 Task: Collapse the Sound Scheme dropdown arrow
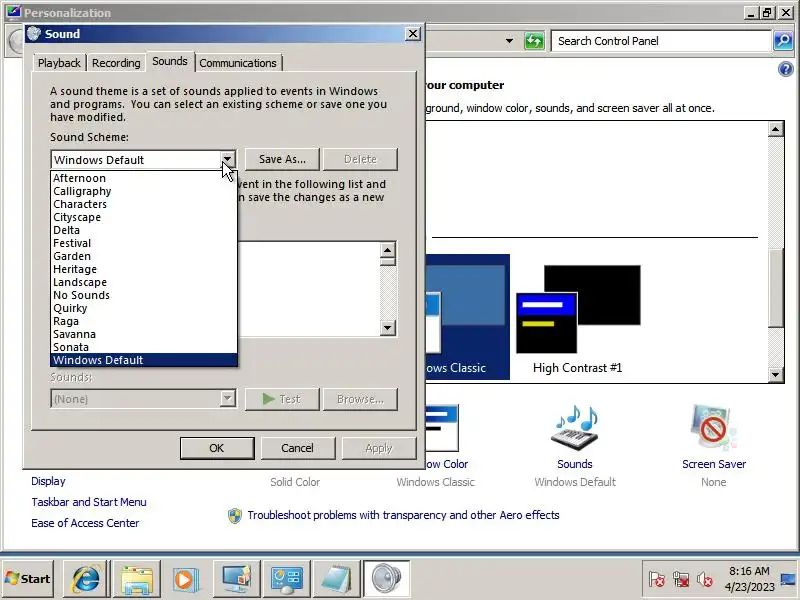point(228,160)
